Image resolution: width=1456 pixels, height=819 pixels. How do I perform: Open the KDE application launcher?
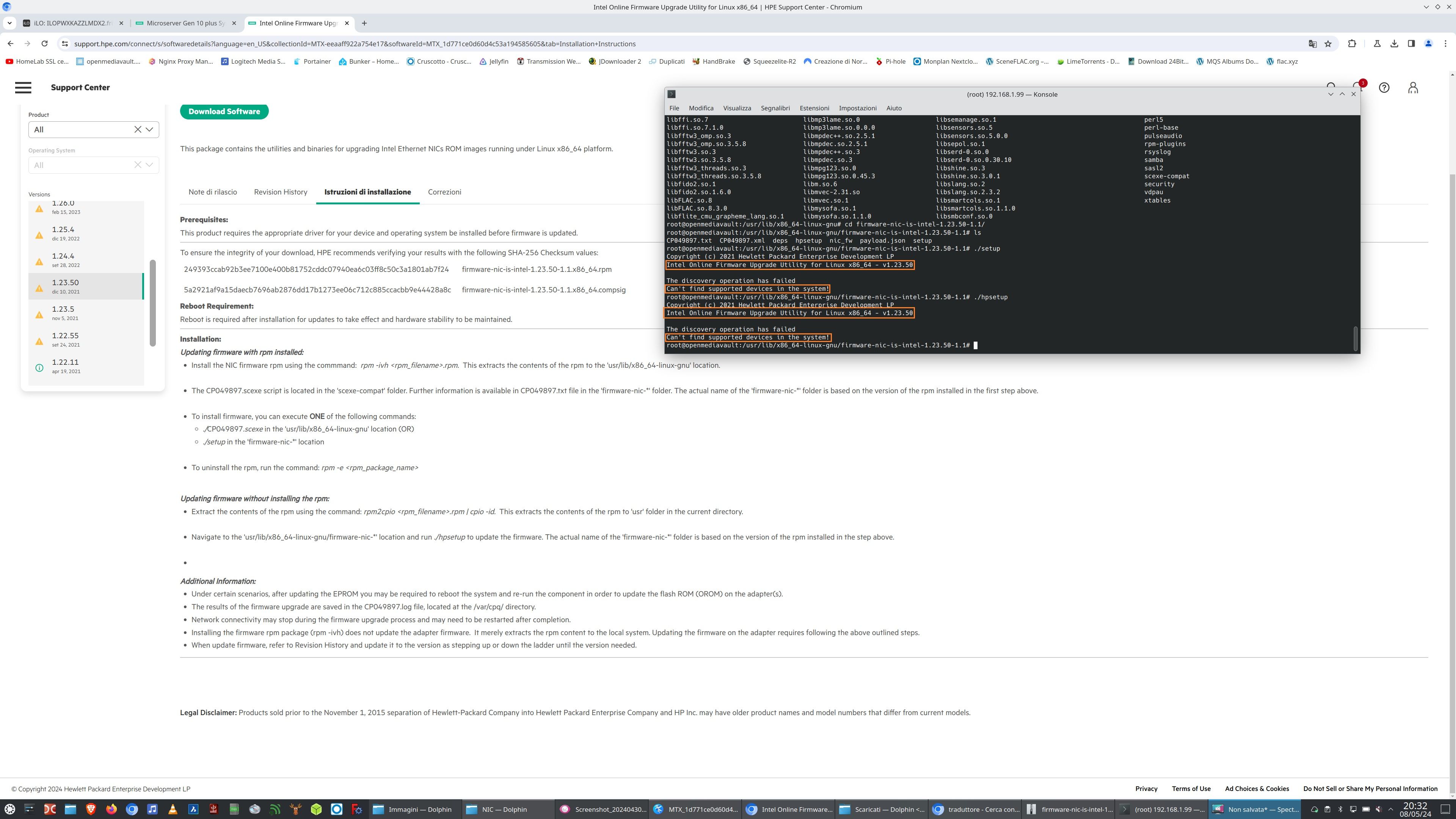(9, 809)
